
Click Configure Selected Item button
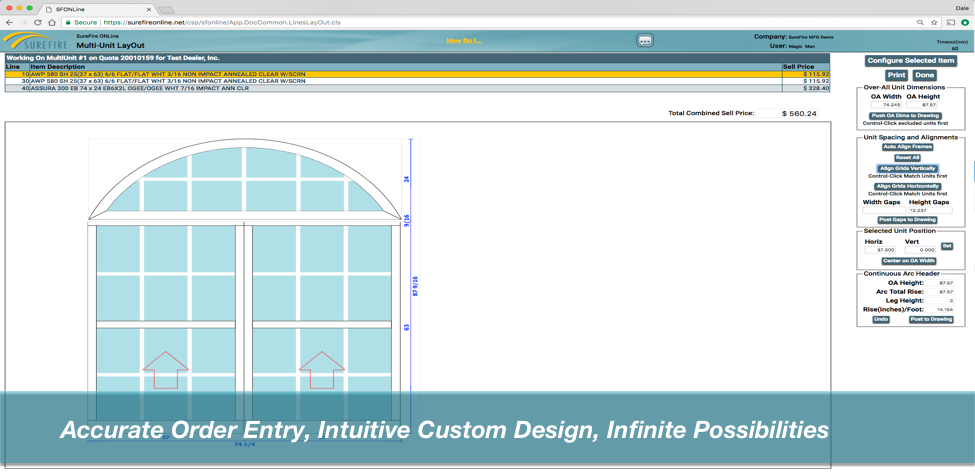pos(911,60)
